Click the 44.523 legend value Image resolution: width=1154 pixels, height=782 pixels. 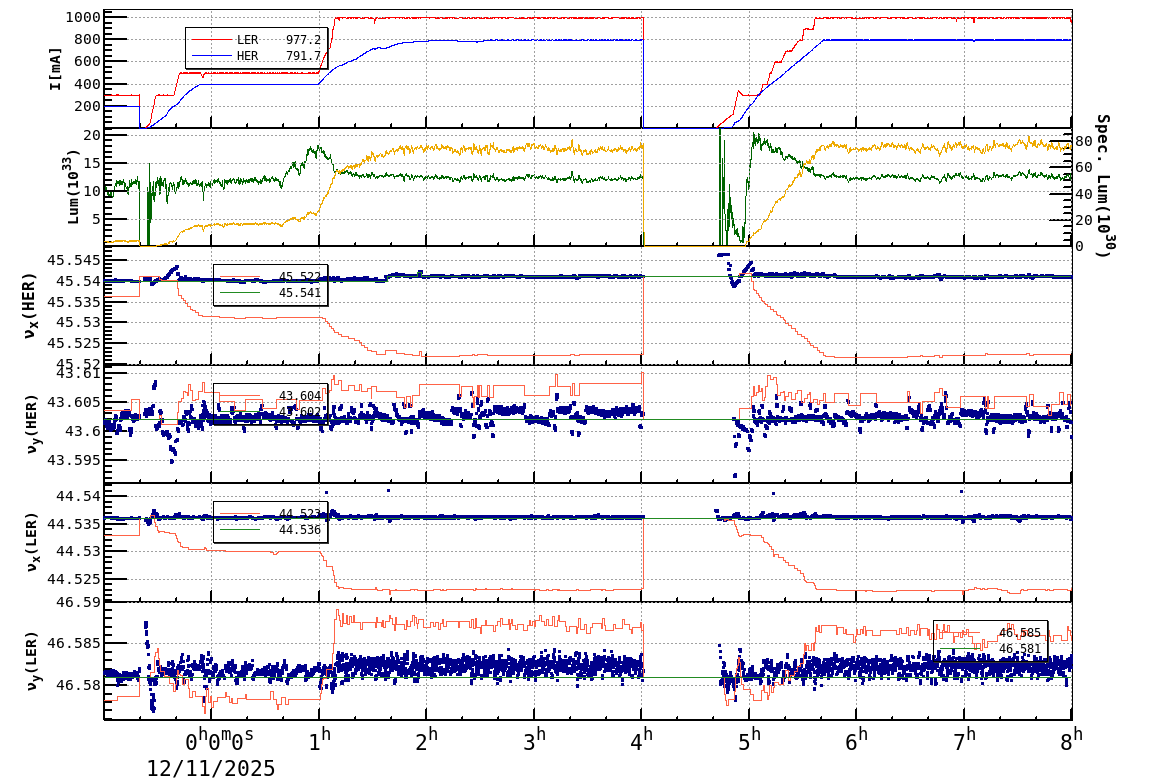tap(300, 513)
